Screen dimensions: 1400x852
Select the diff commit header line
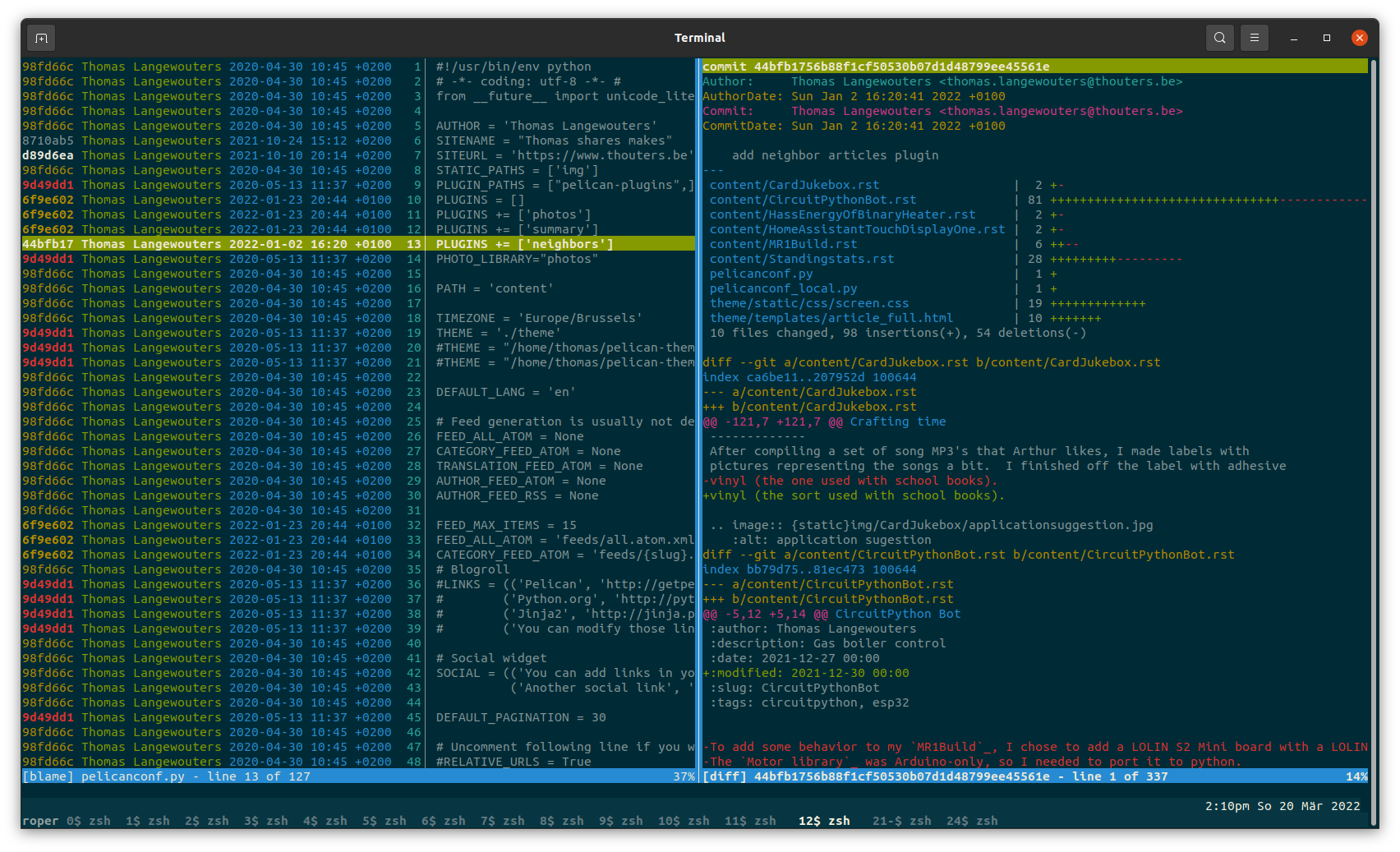pyautogui.click(x=1034, y=67)
